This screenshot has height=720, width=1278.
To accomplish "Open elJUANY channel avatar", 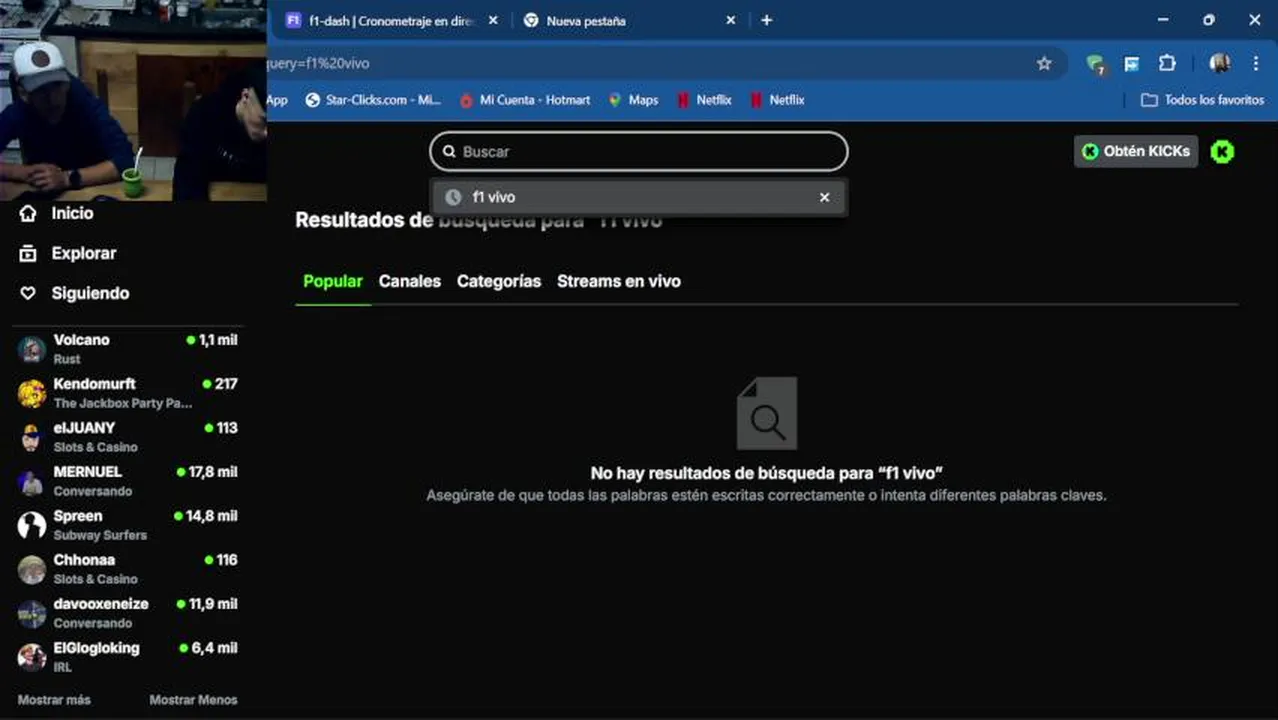I will pos(32,437).
